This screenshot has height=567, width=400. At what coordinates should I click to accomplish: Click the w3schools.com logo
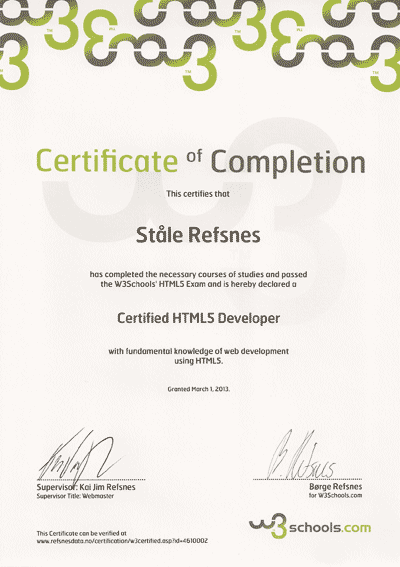[310, 527]
